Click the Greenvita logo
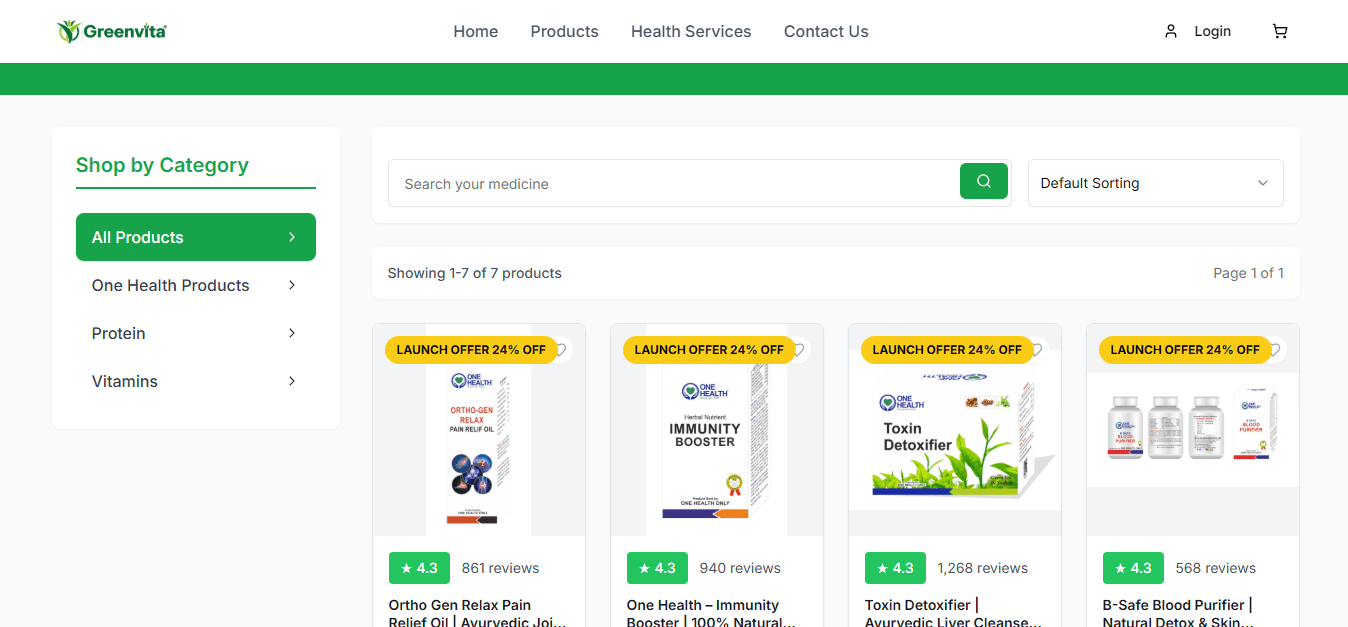 click(x=112, y=31)
